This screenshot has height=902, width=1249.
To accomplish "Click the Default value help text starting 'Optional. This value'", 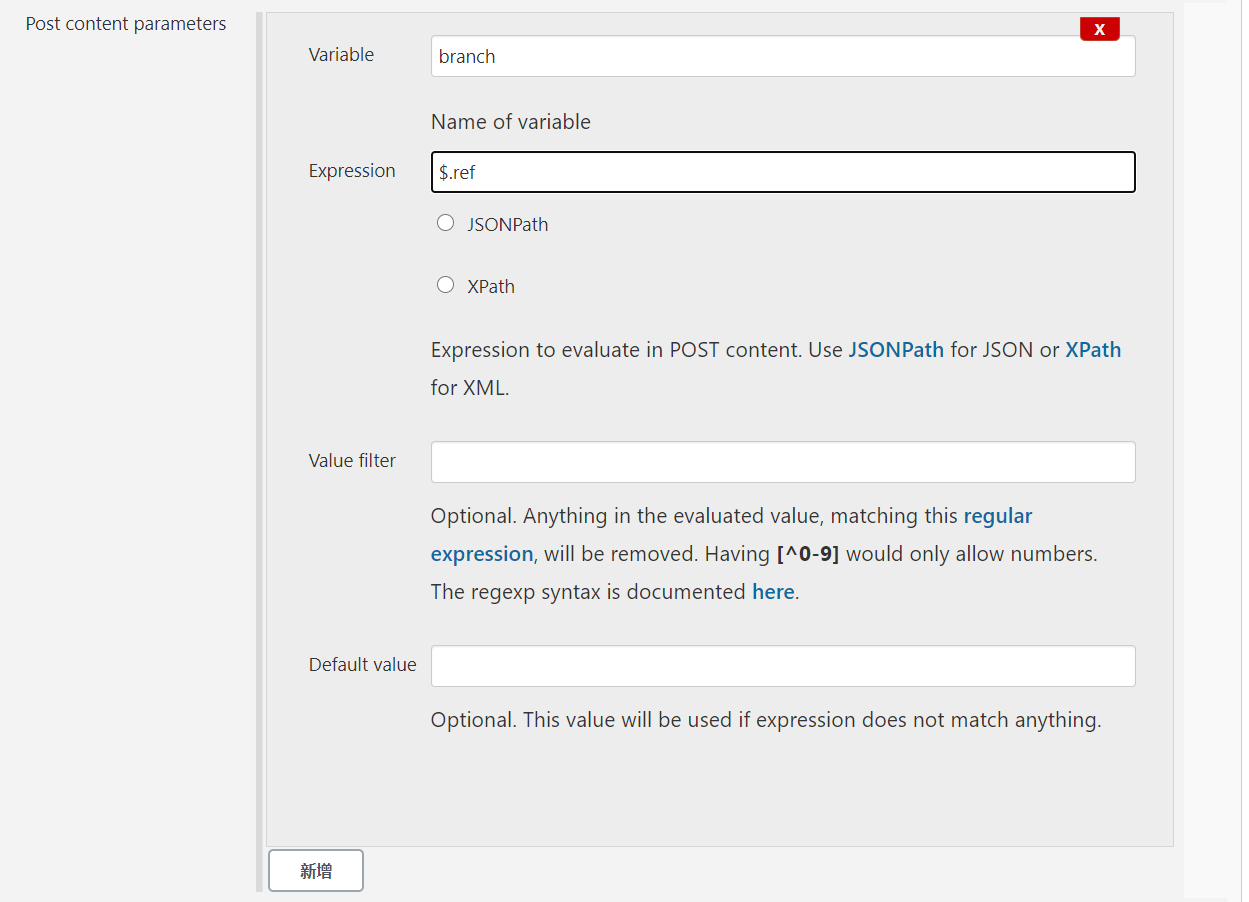I will coord(765,720).
